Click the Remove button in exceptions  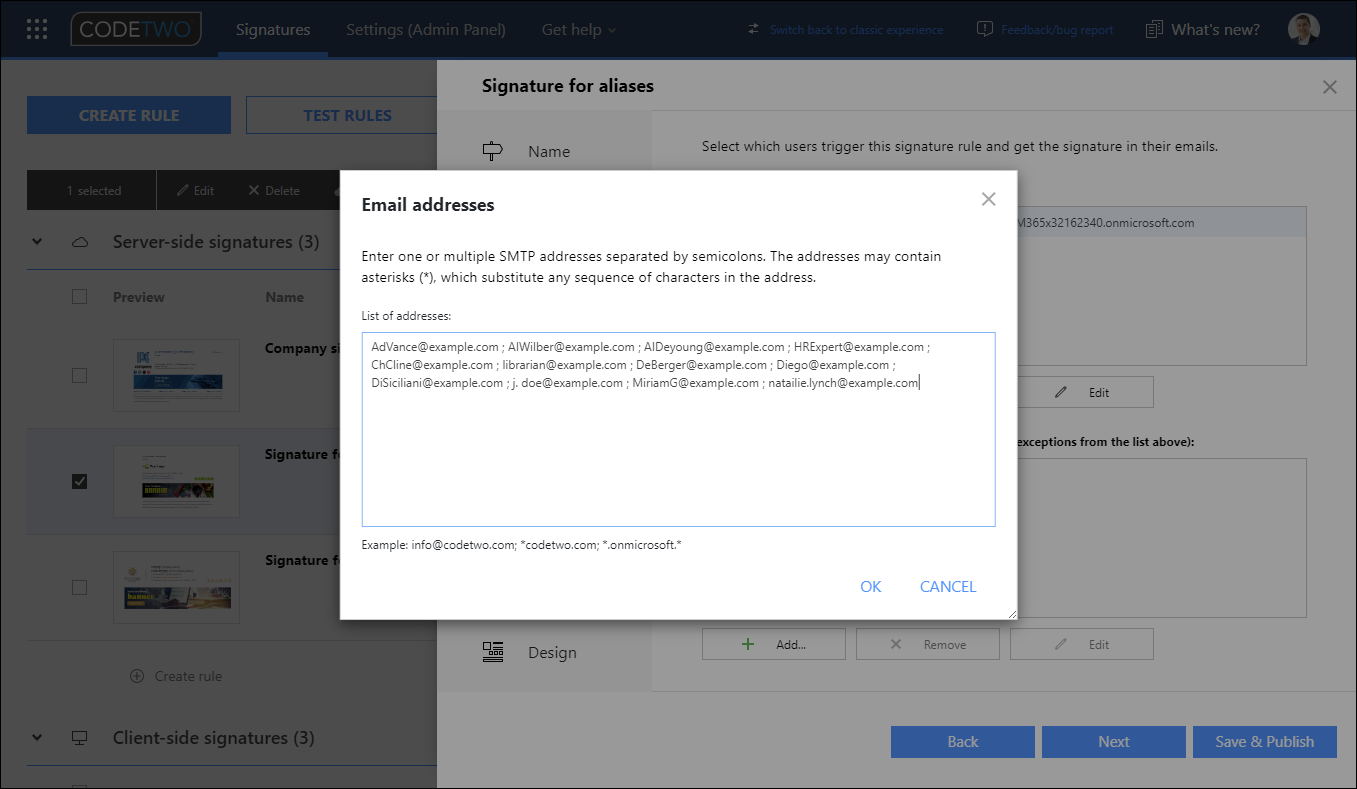(x=928, y=644)
